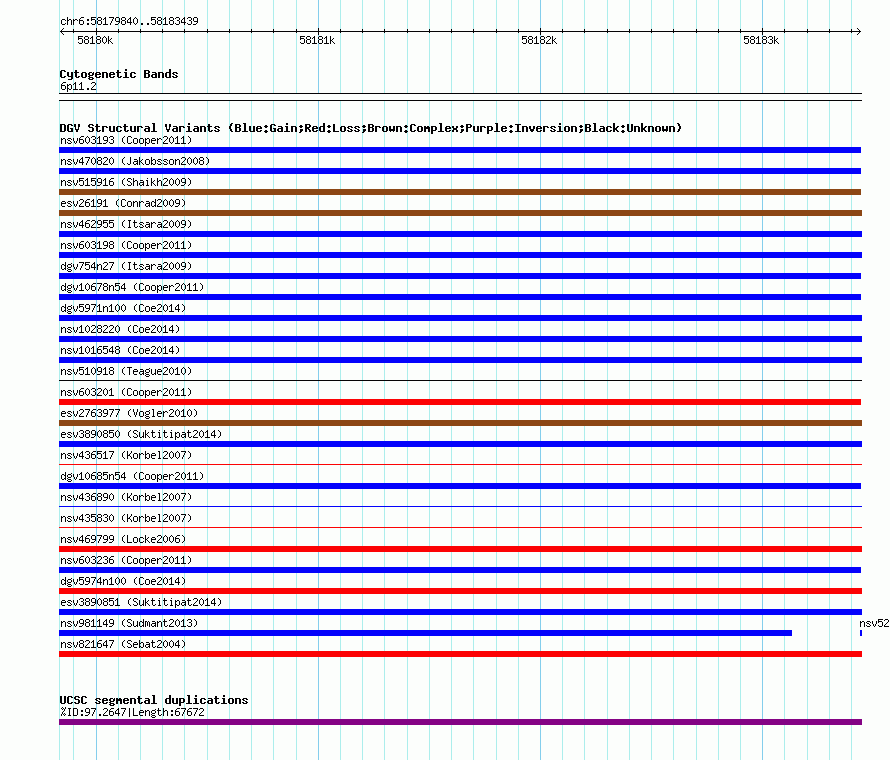Click the ruler's right arrowhead
Image resolution: width=890 pixels, height=760 pixels.
point(858,32)
